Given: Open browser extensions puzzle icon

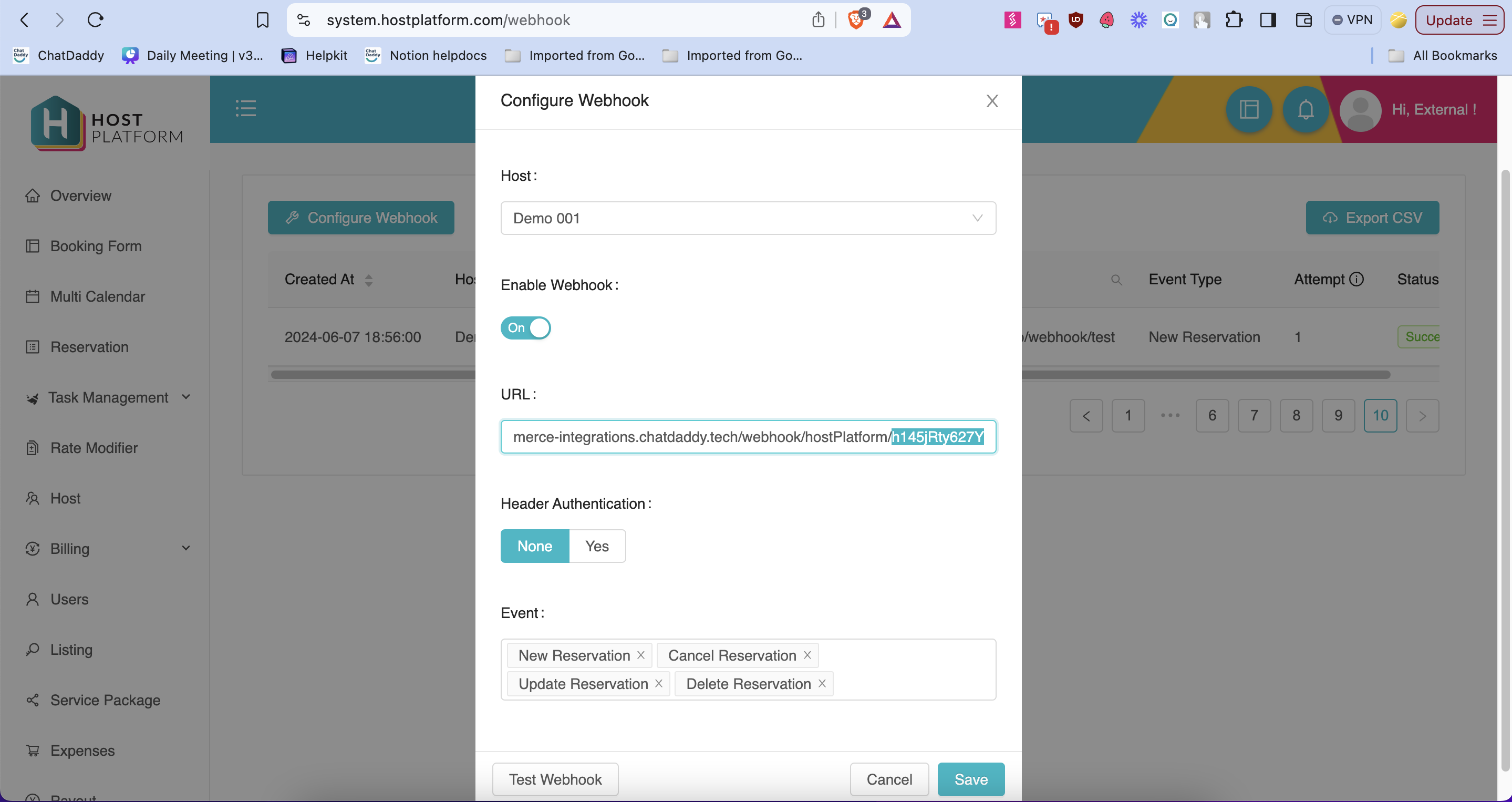Looking at the screenshot, I should (x=1234, y=20).
